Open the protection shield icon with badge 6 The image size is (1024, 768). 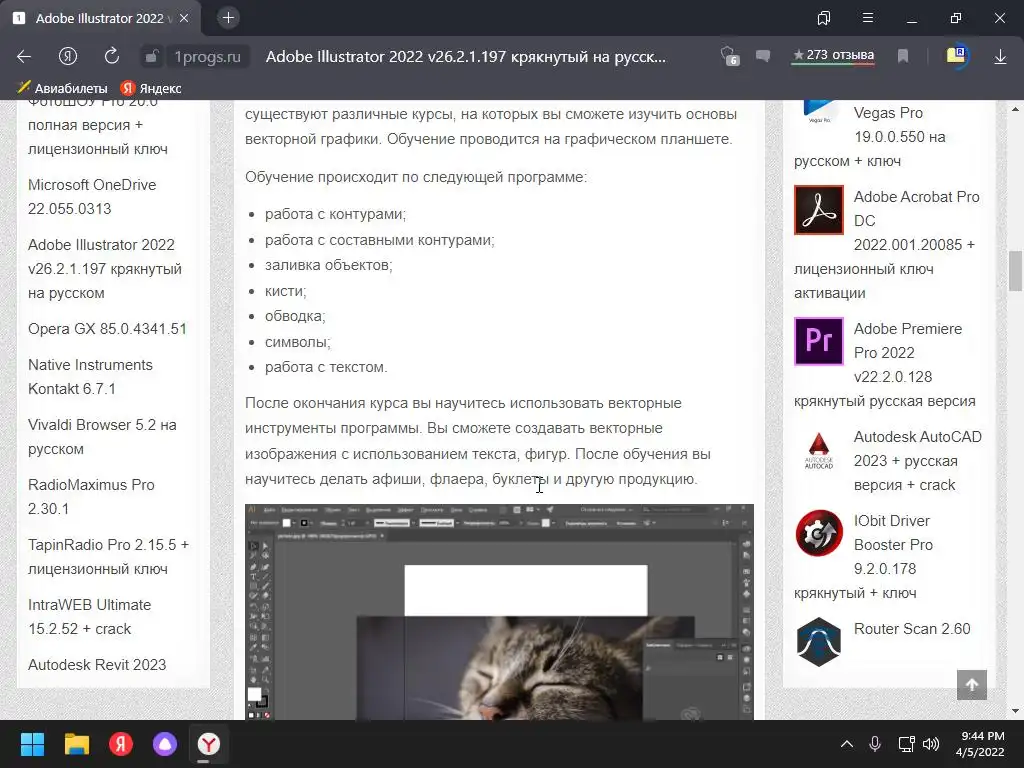[729, 56]
